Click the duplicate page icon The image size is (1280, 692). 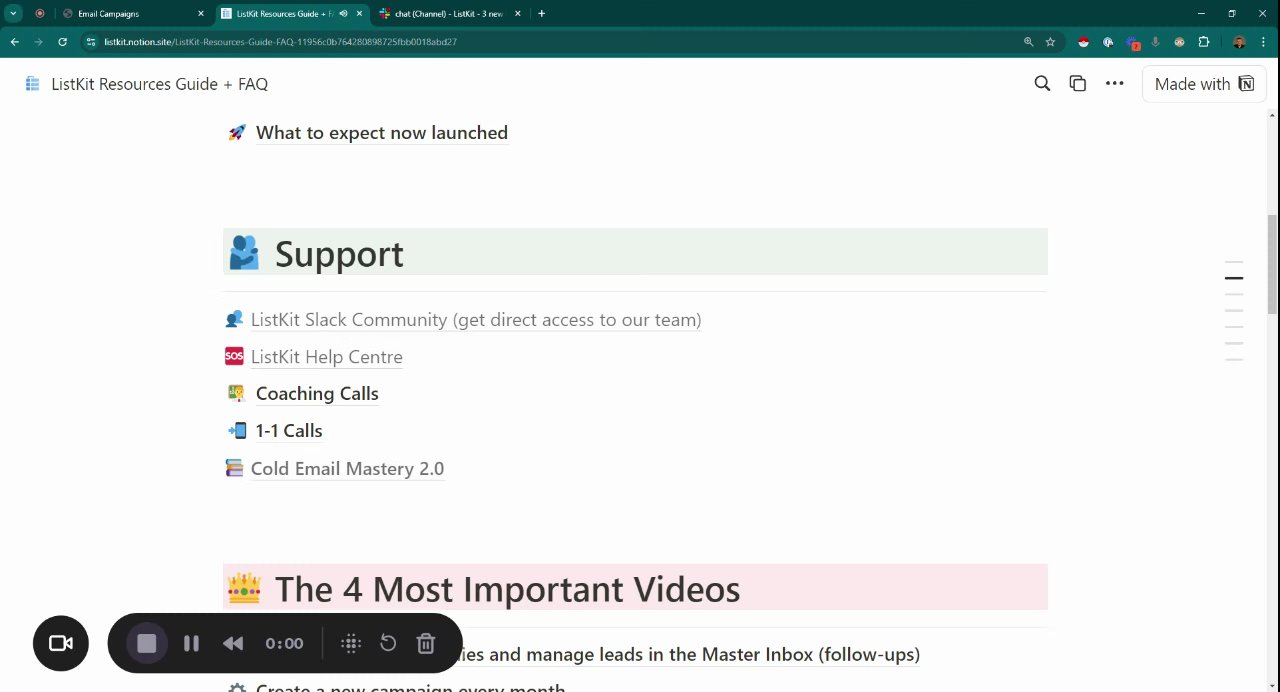pos(1077,84)
